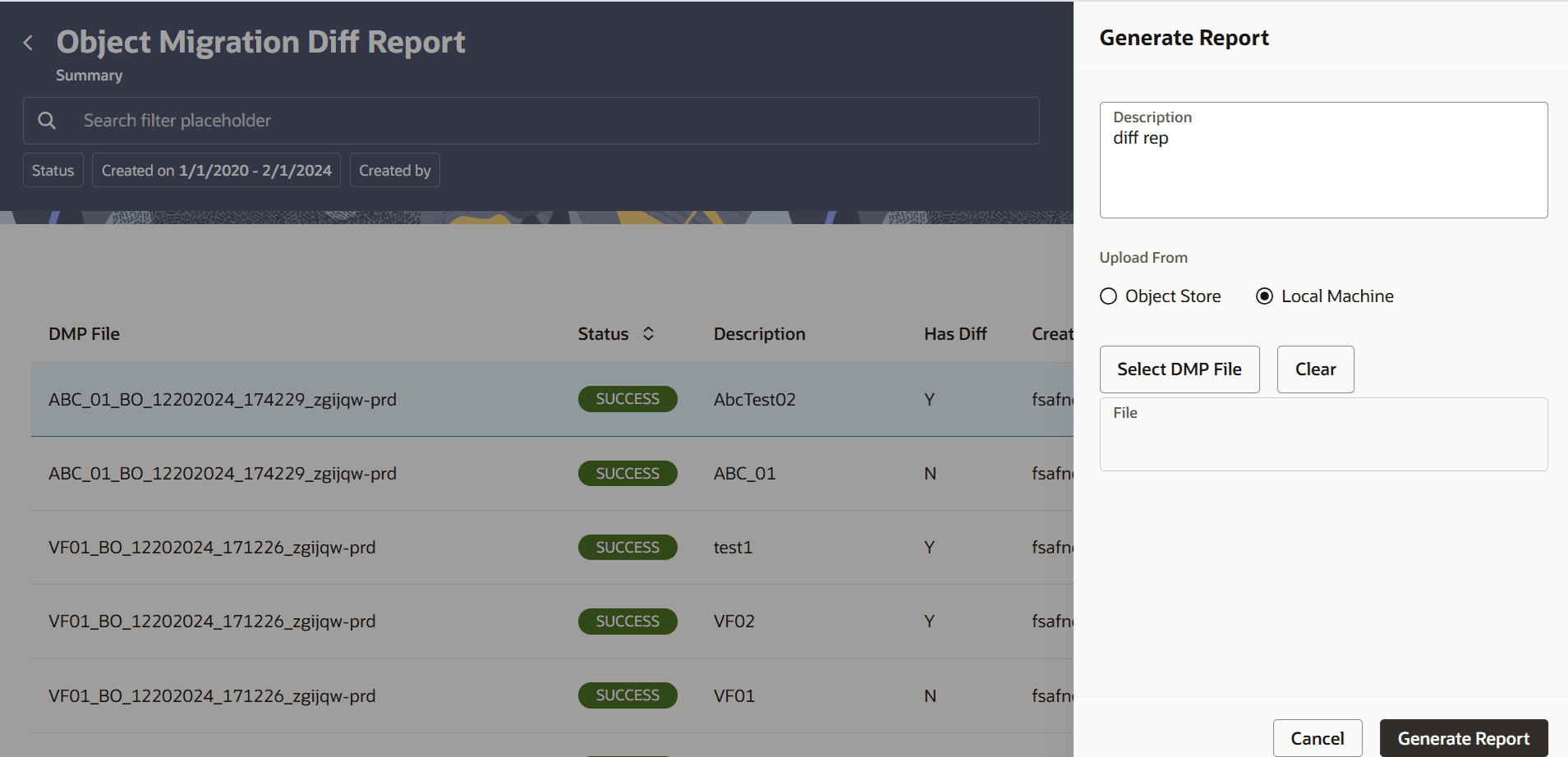Open the Status filter
Viewport: 1568px width, 757px height.
pos(53,170)
